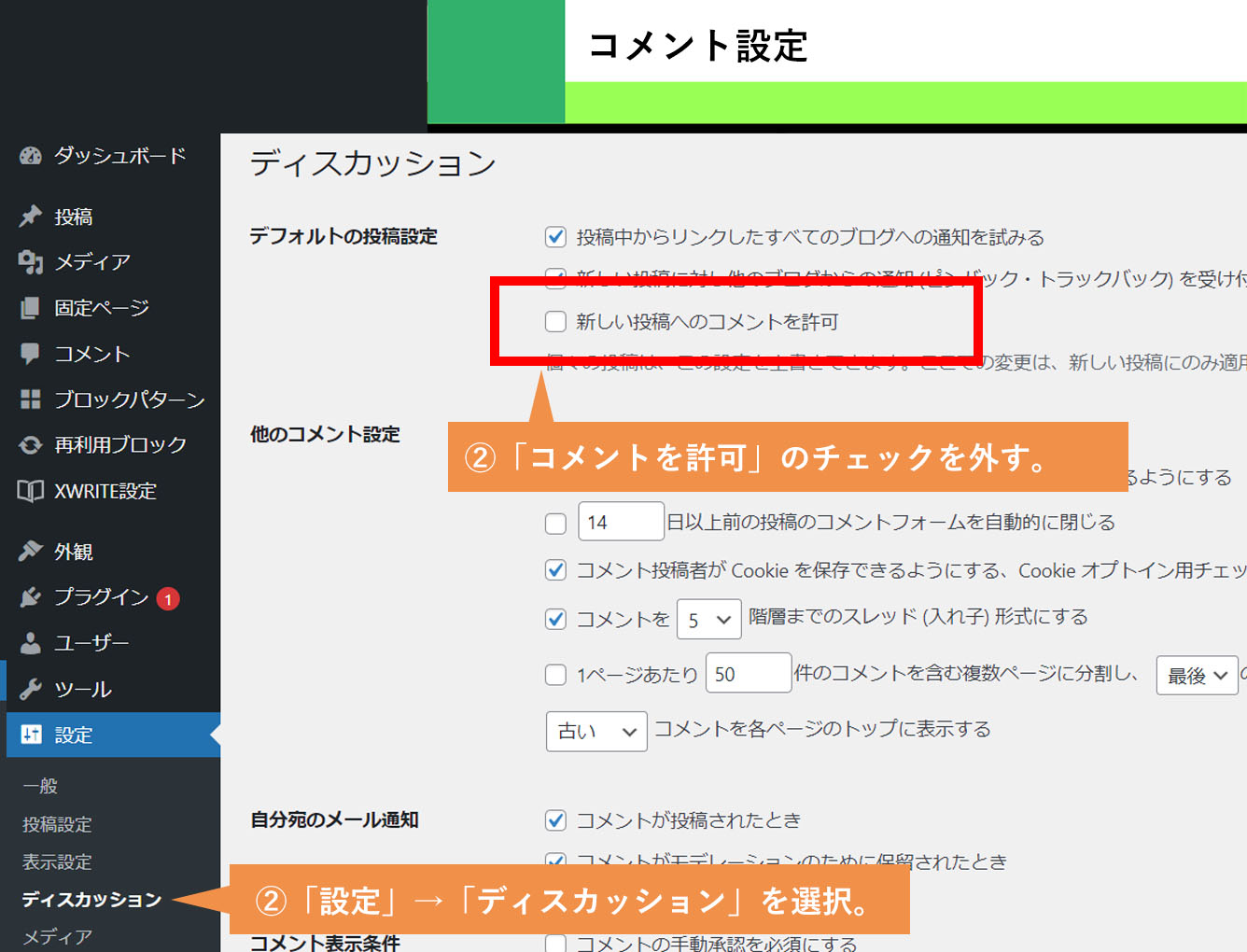
Task: Go to メディア settings submenu at the bottom
Action: pyautogui.click(x=57, y=936)
